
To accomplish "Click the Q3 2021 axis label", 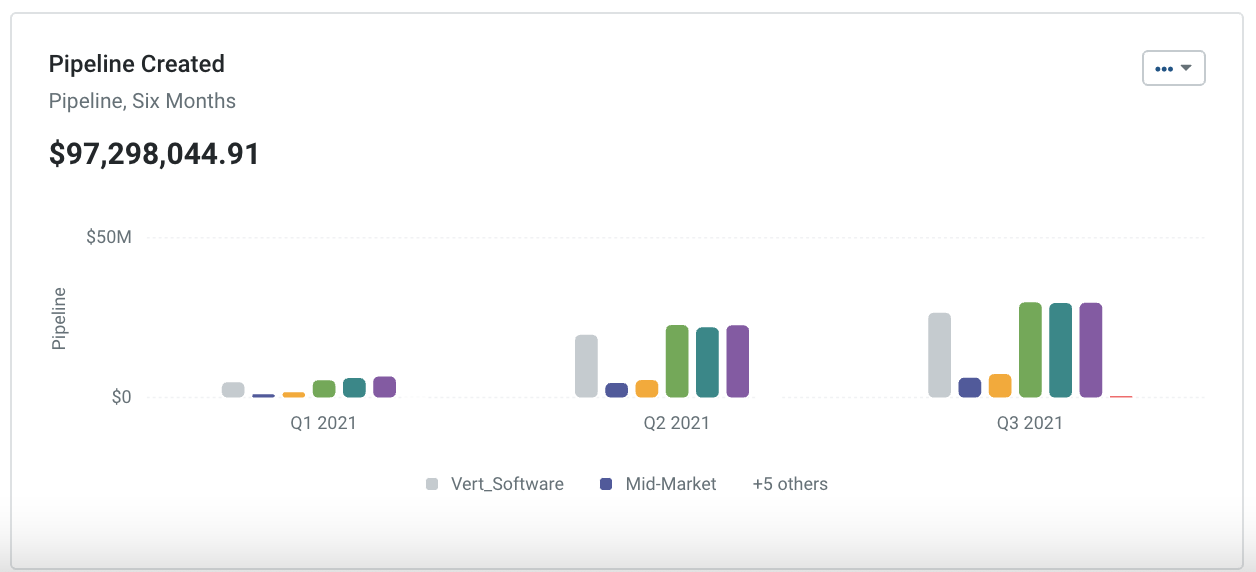I will click(x=1029, y=423).
